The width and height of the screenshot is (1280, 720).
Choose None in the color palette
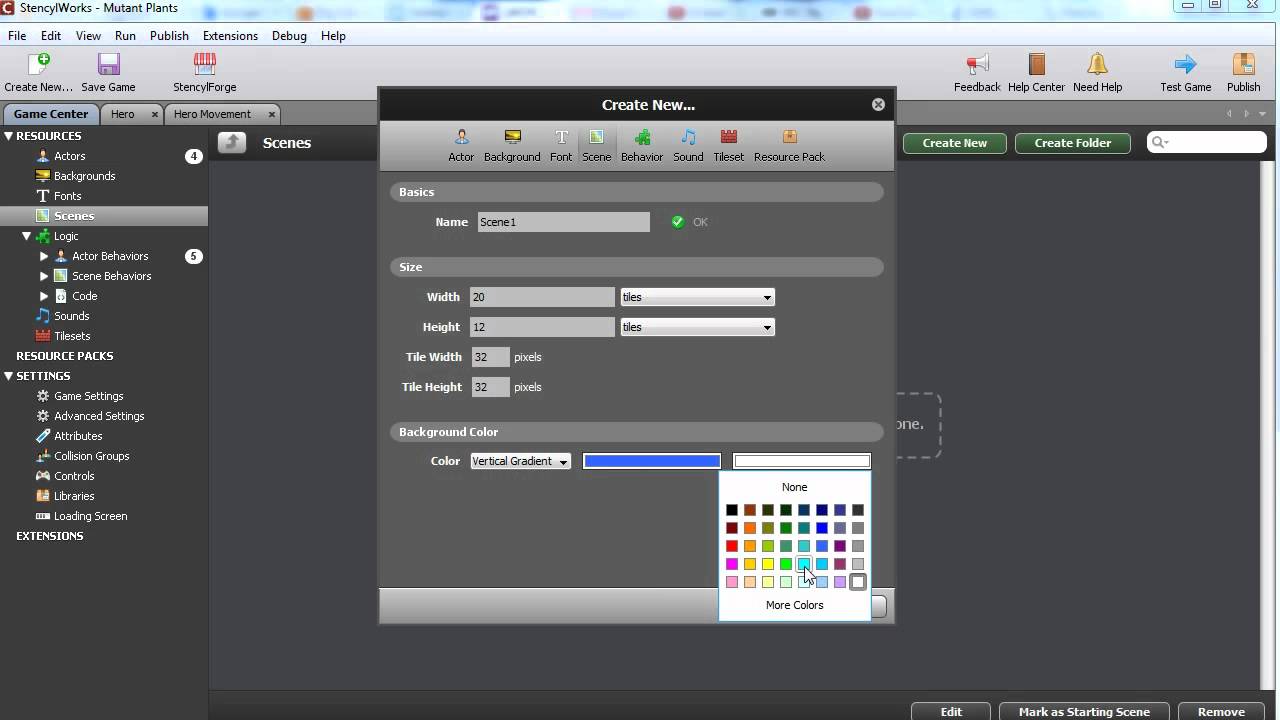click(x=794, y=487)
